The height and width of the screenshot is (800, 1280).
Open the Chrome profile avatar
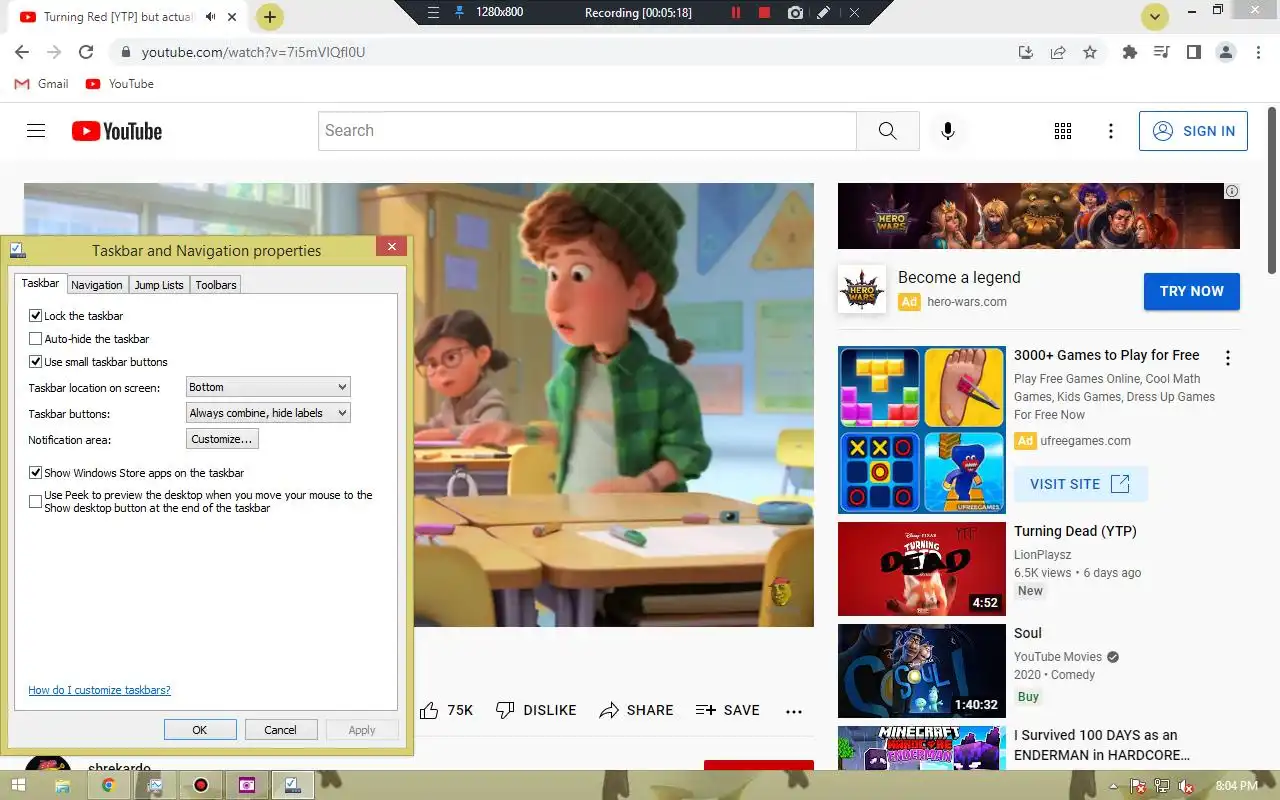point(1225,52)
